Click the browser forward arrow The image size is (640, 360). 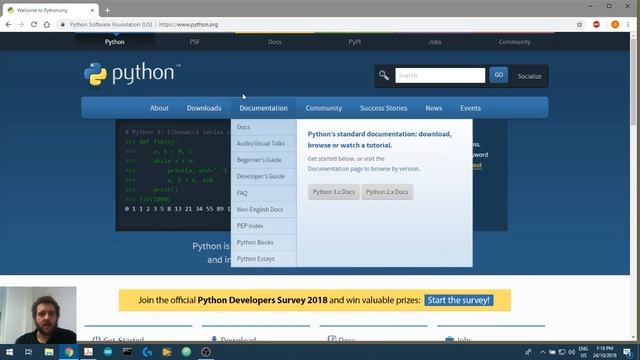(x=21, y=24)
